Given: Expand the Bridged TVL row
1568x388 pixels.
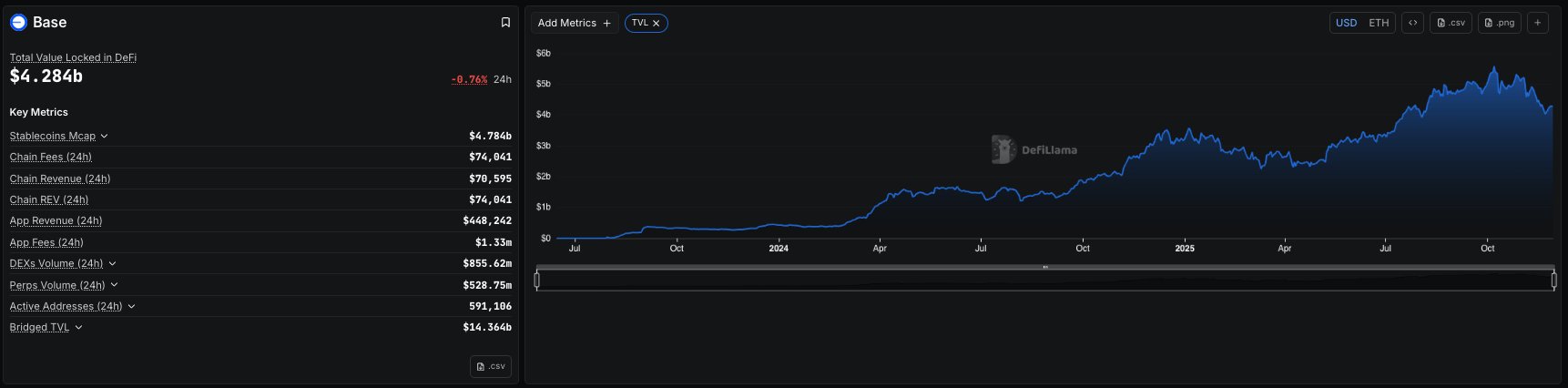Looking at the screenshot, I should (78, 328).
